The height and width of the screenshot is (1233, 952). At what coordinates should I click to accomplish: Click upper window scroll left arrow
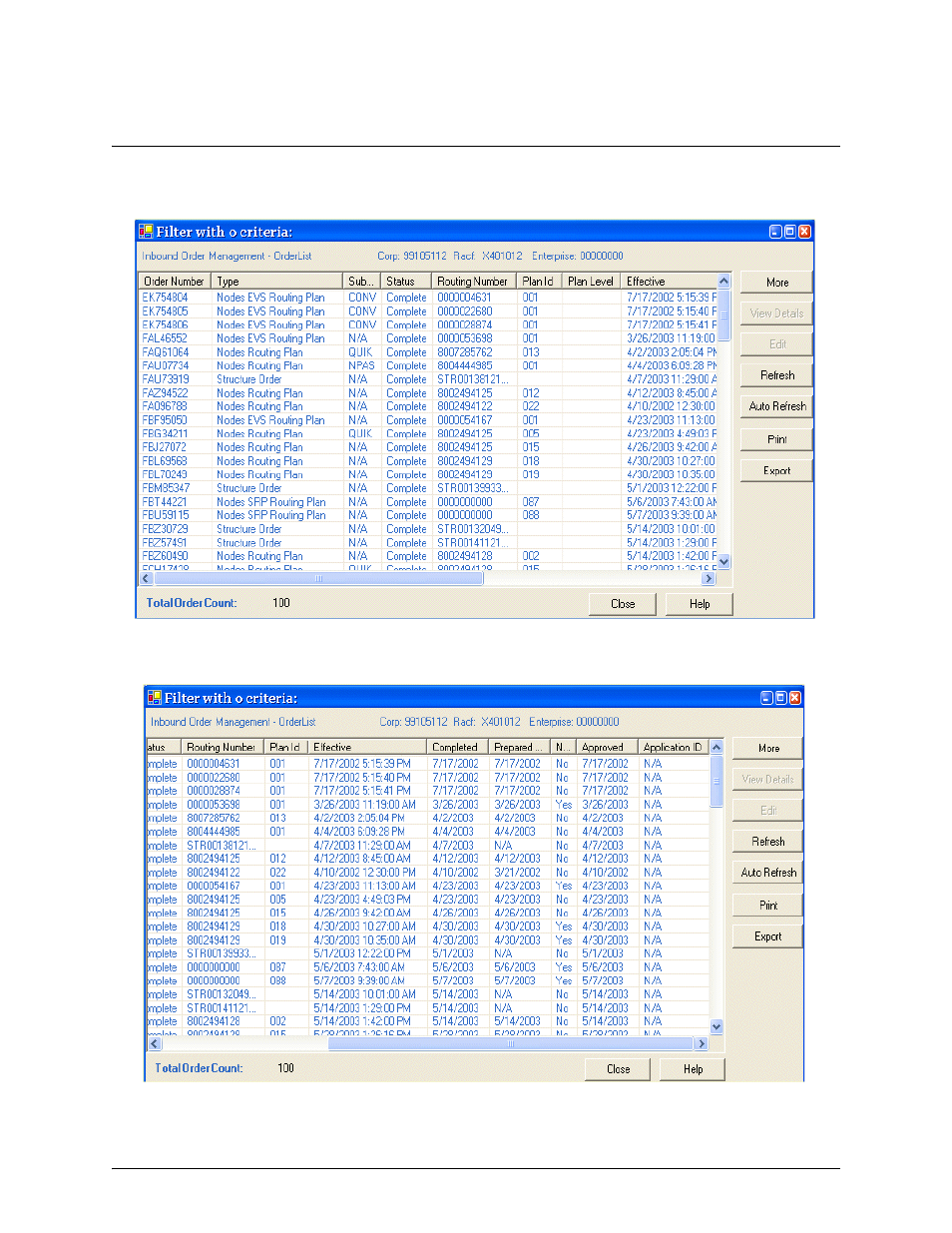point(147,578)
